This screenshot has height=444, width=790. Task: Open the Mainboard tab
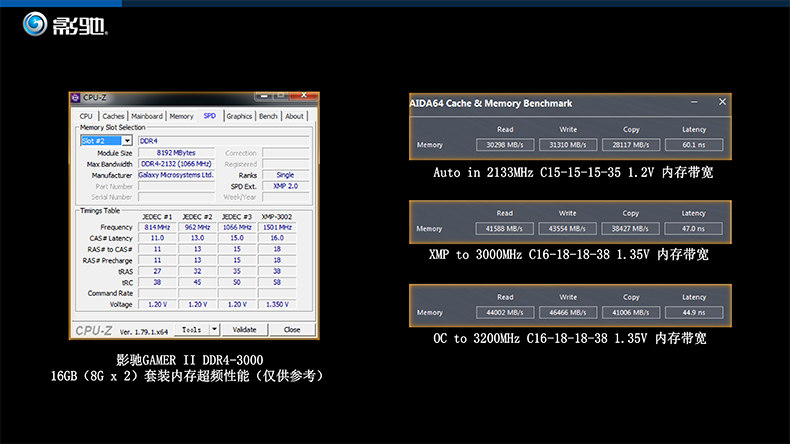click(147, 116)
